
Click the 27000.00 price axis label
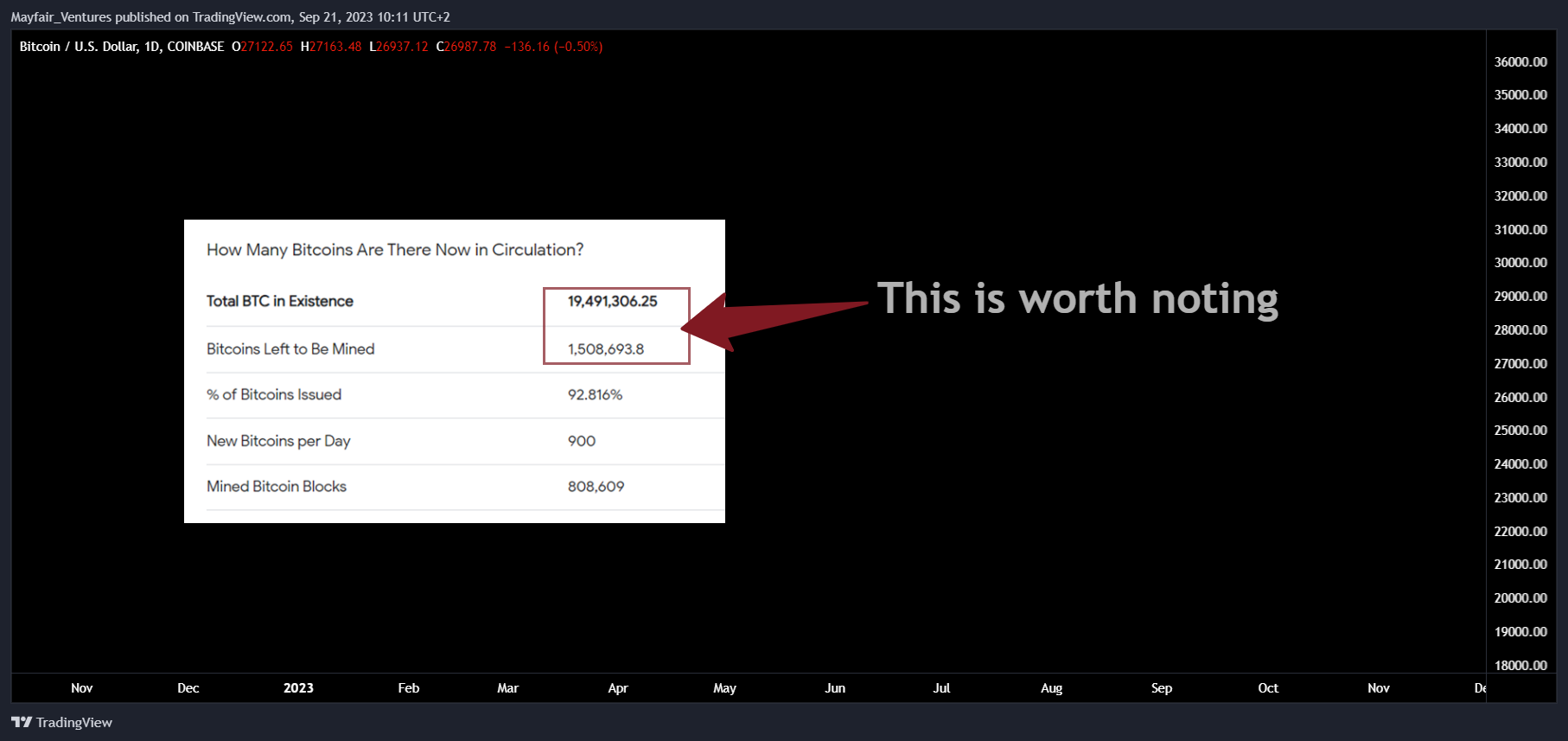pos(1520,364)
